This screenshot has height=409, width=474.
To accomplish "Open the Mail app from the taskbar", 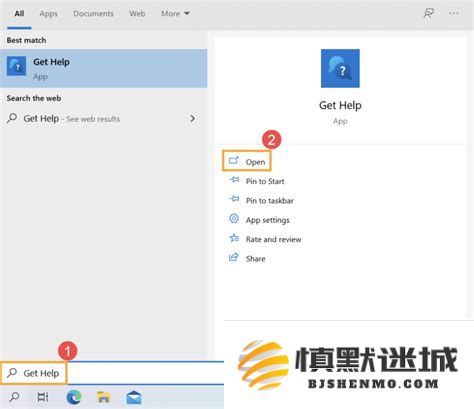I will tap(134, 397).
